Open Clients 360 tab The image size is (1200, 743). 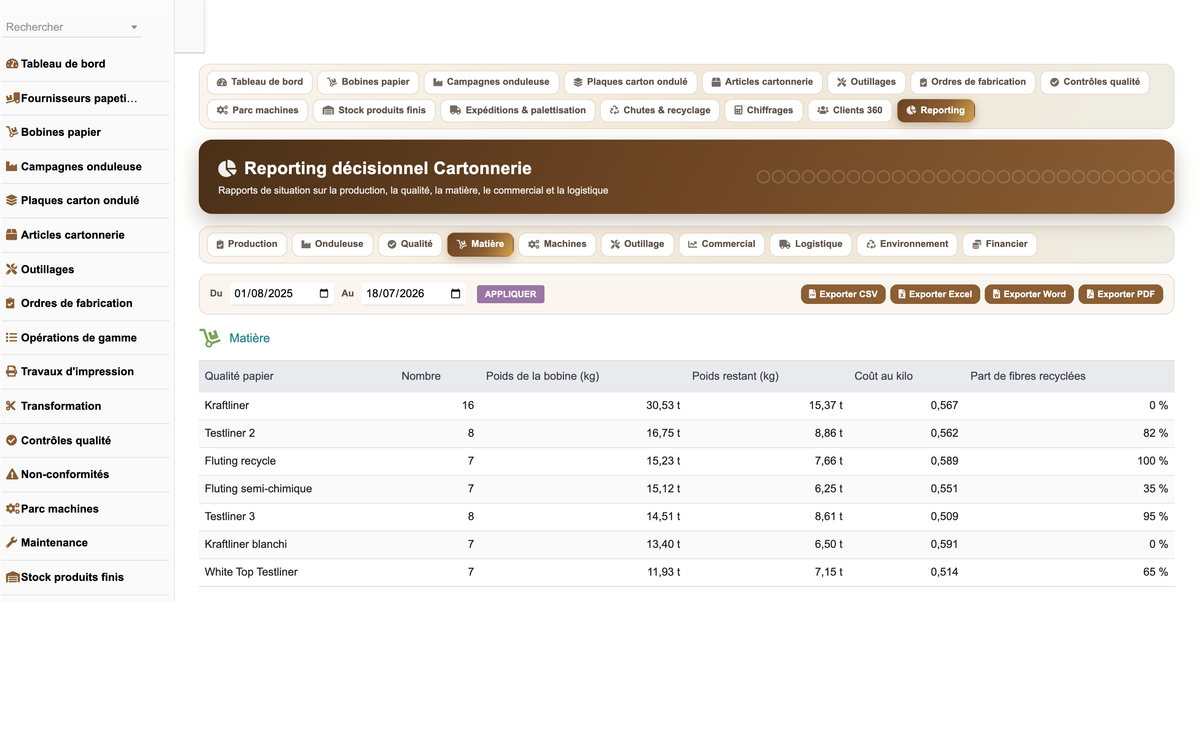click(x=850, y=110)
